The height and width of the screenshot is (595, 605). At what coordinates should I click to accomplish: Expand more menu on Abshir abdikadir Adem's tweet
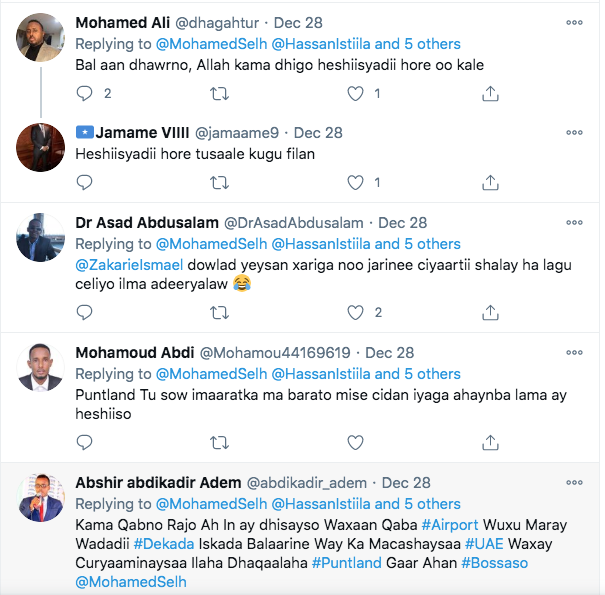pos(574,482)
